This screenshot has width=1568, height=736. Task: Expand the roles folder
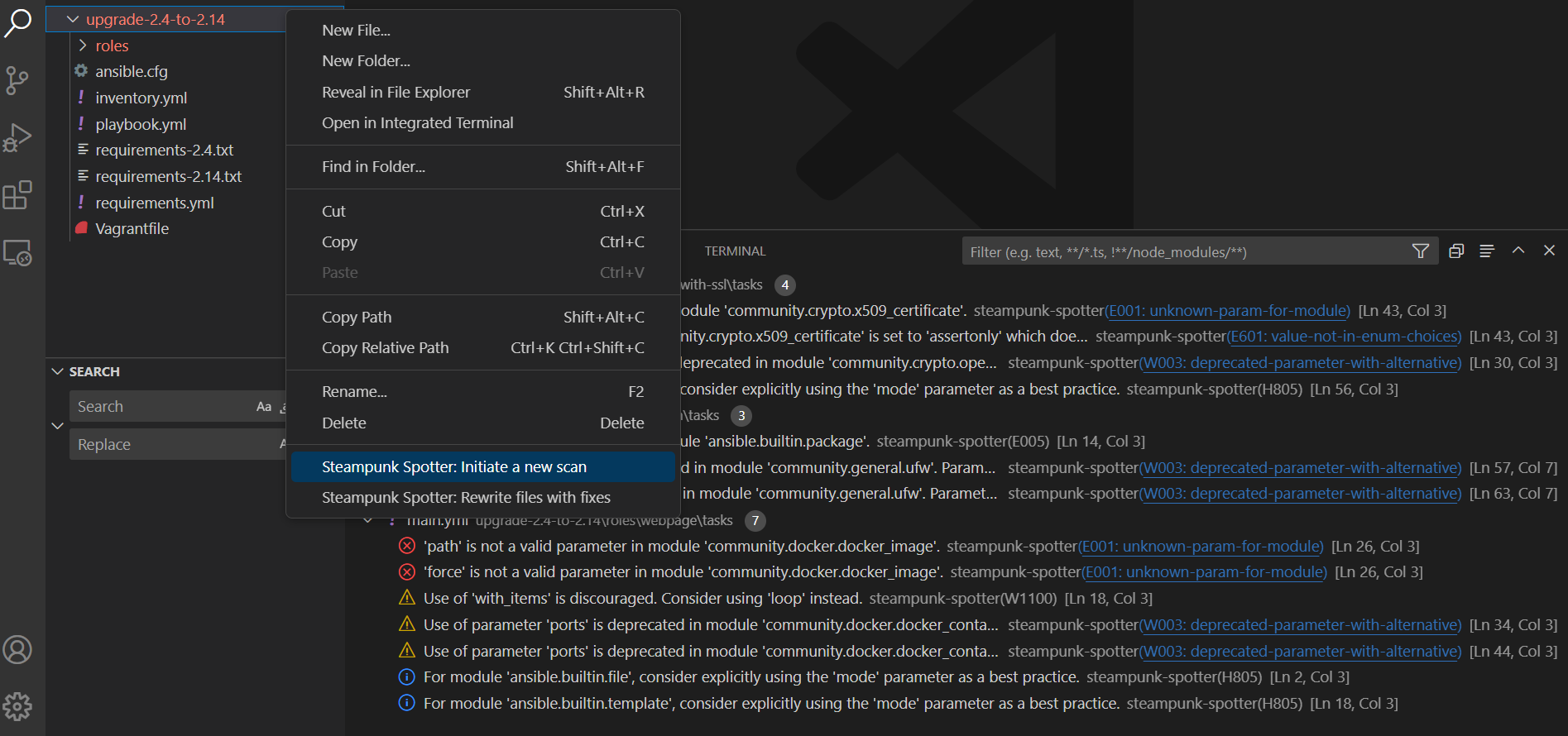pyautogui.click(x=83, y=45)
